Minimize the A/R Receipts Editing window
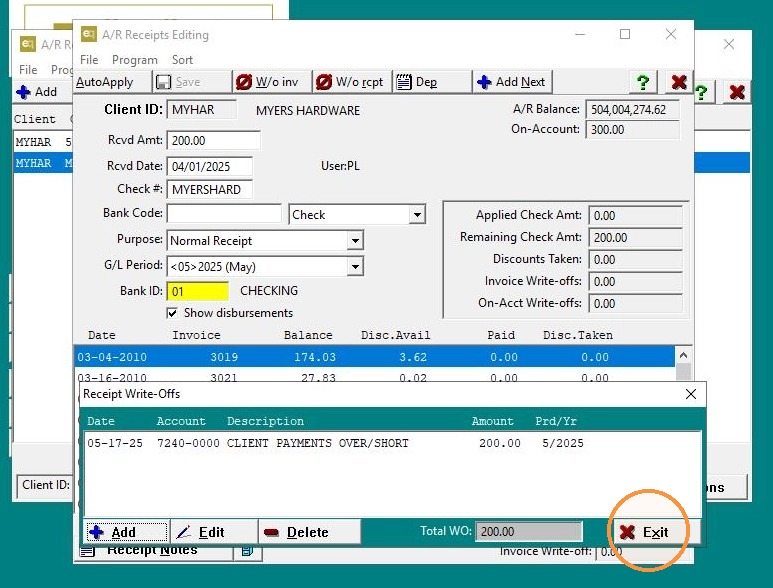The width and height of the screenshot is (773, 588). 580,34
